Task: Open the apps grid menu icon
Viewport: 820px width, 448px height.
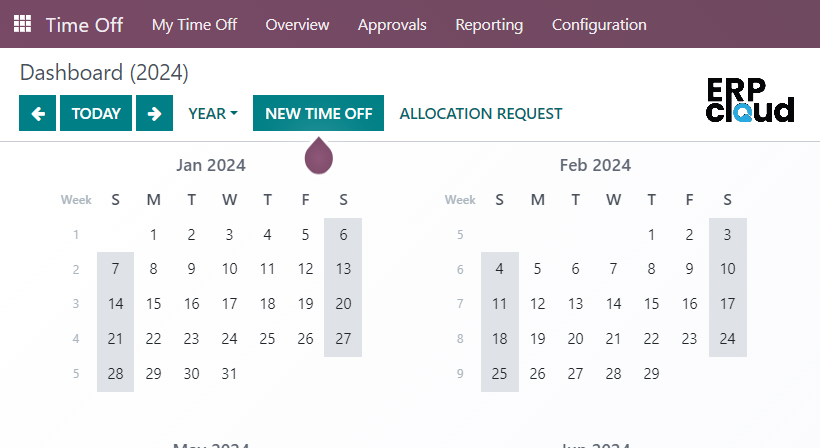Action: (x=22, y=24)
